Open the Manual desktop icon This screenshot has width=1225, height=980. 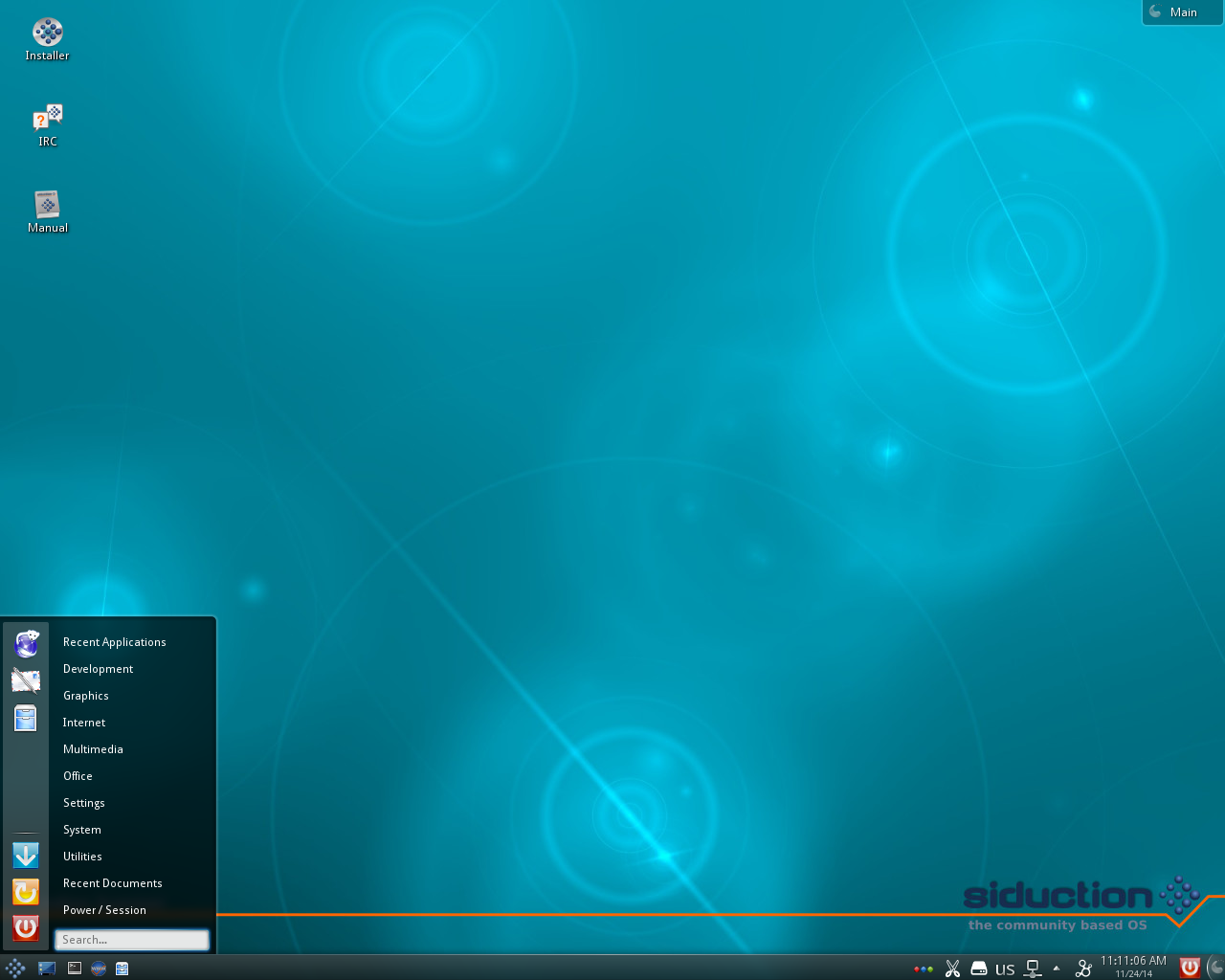(47, 212)
